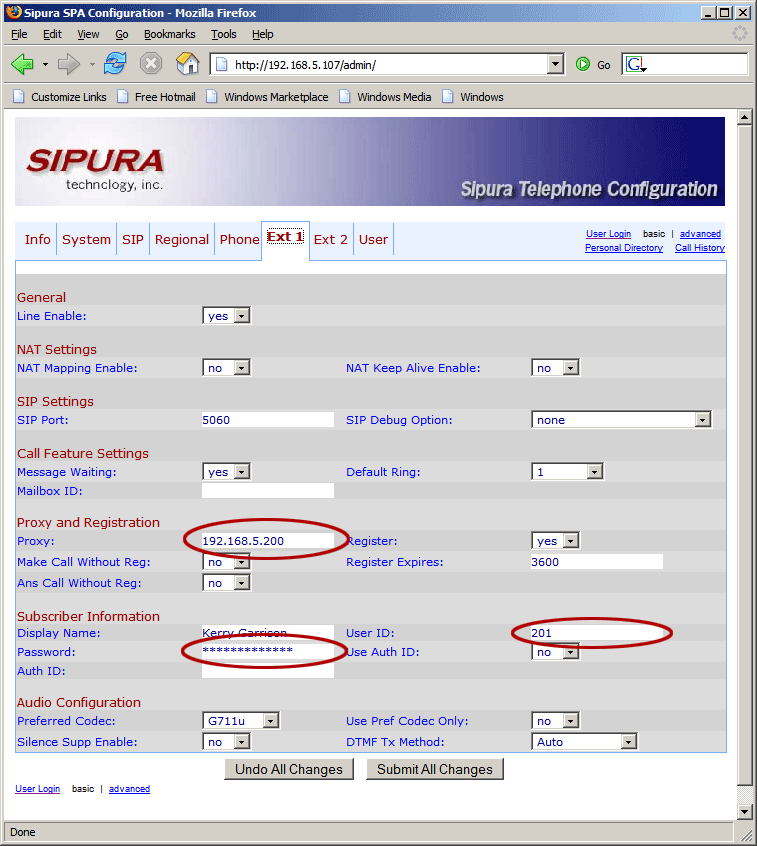Switch to the Ext 2 tab
The image size is (757, 846).
click(331, 239)
